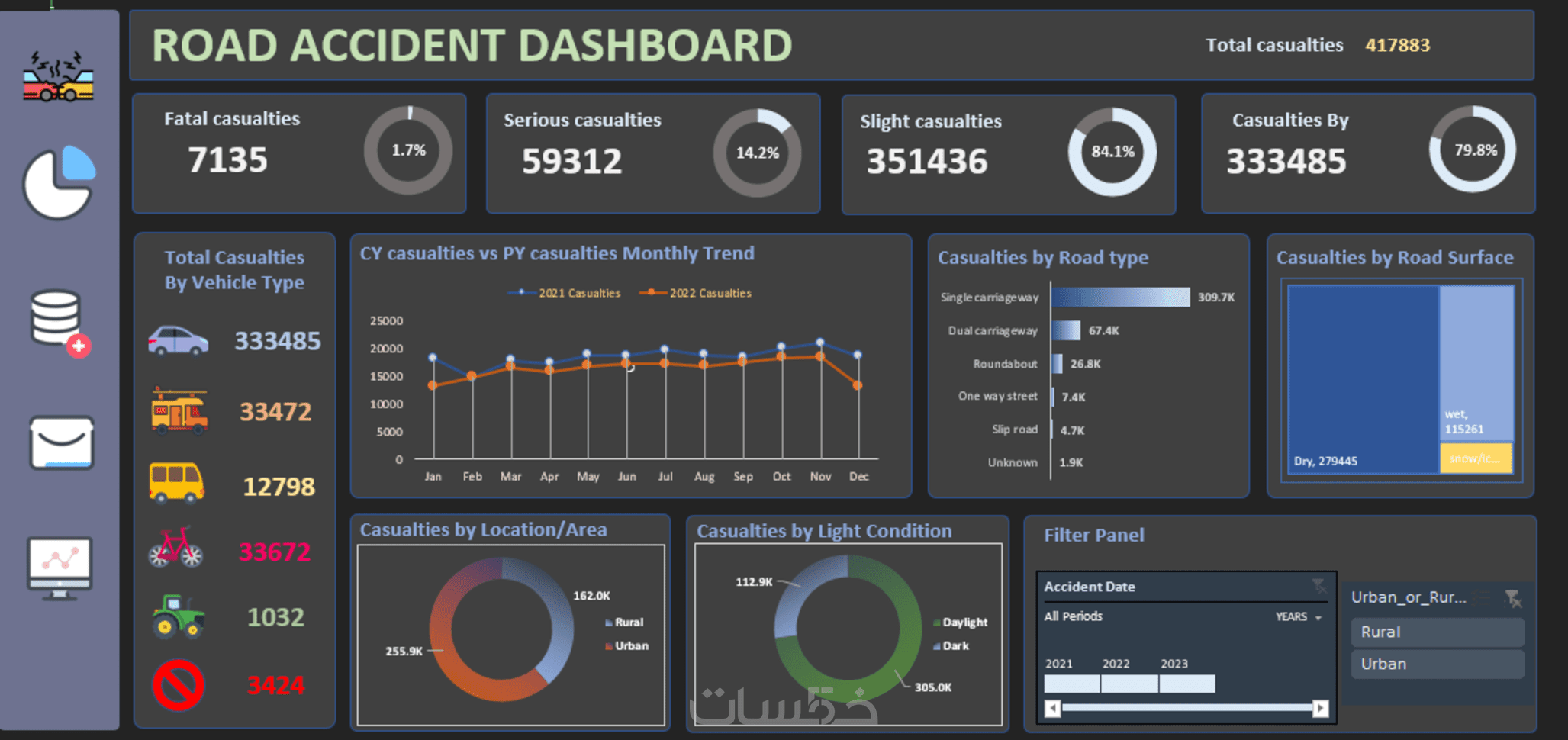
Task: Click the bicycle vehicle type icon
Action: click(x=175, y=548)
